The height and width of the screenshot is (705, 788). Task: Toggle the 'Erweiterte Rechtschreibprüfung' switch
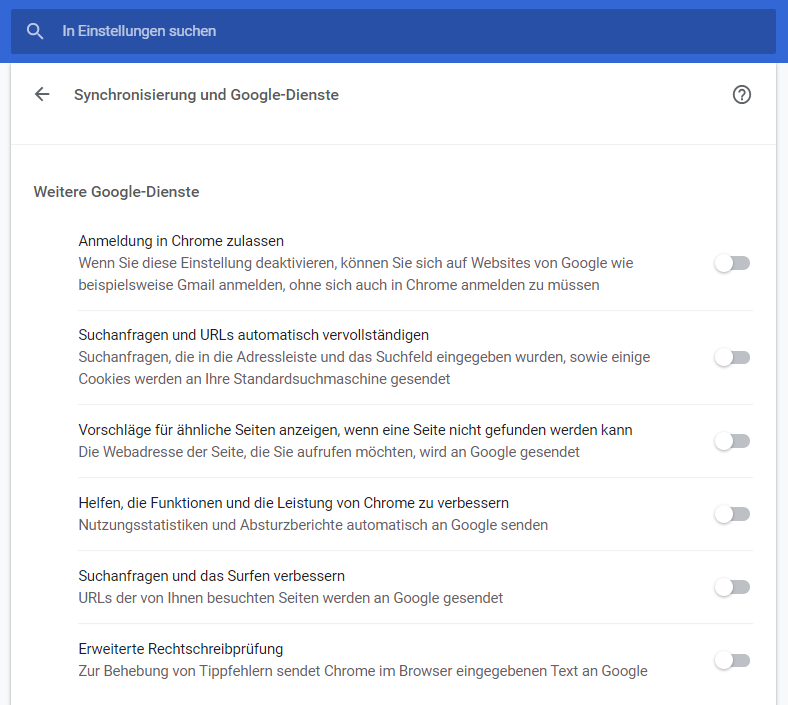[732, 660]
